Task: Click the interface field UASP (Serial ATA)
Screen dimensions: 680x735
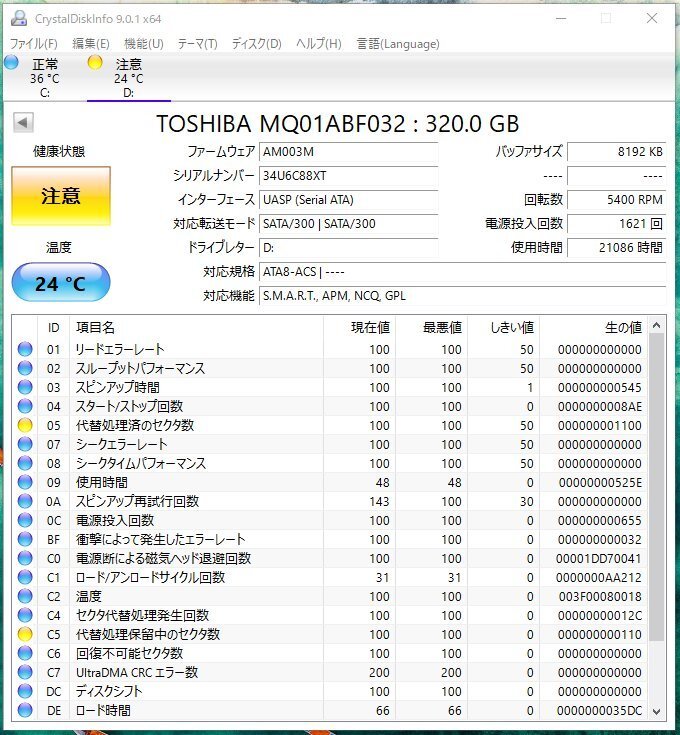Action: click(349, 200)
